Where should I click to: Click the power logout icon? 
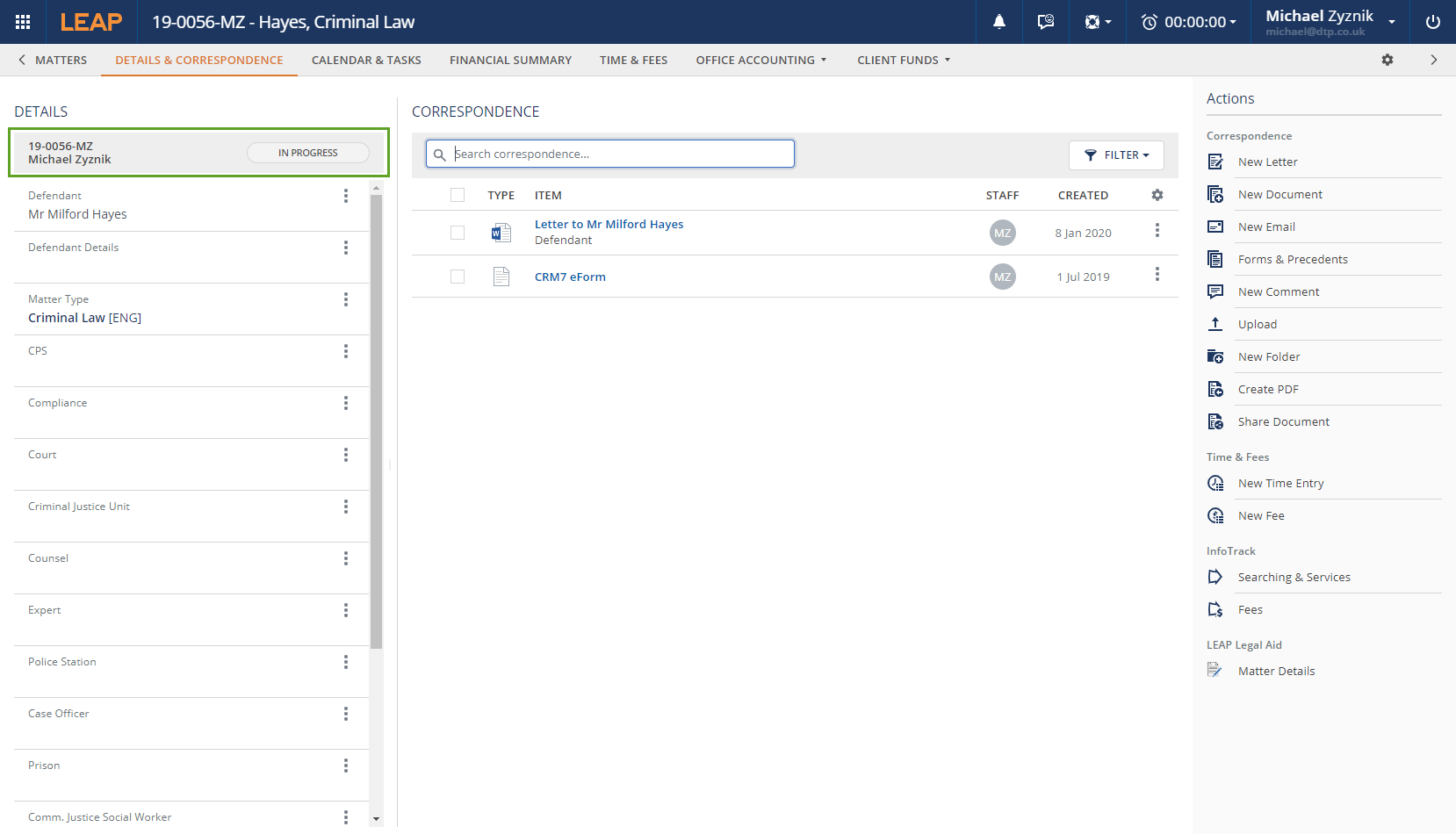(x=1432, y=22)
